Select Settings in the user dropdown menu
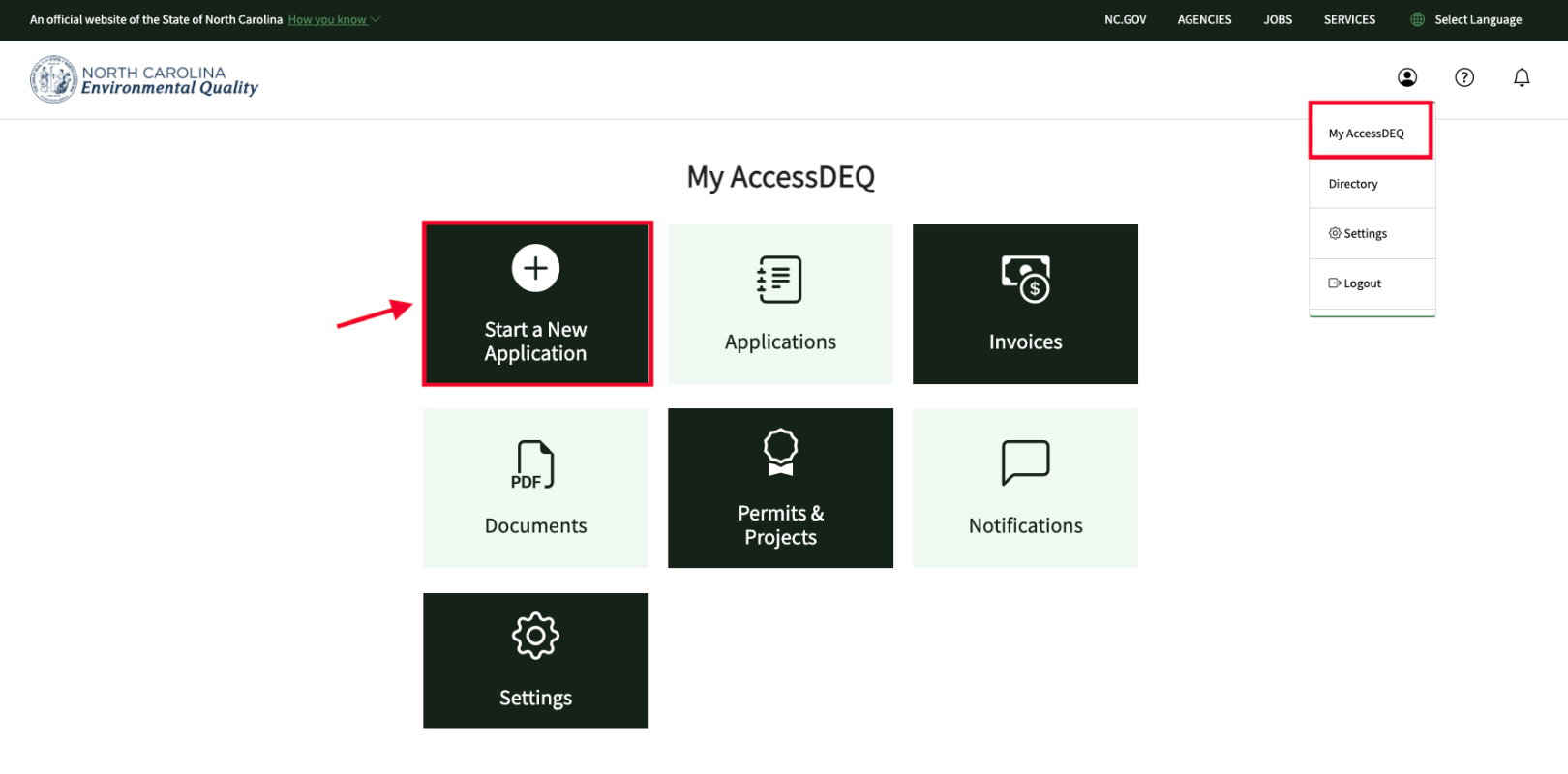Image resolution: width=1568 pixels, height=774 pixels. [x=1359, y=234]
